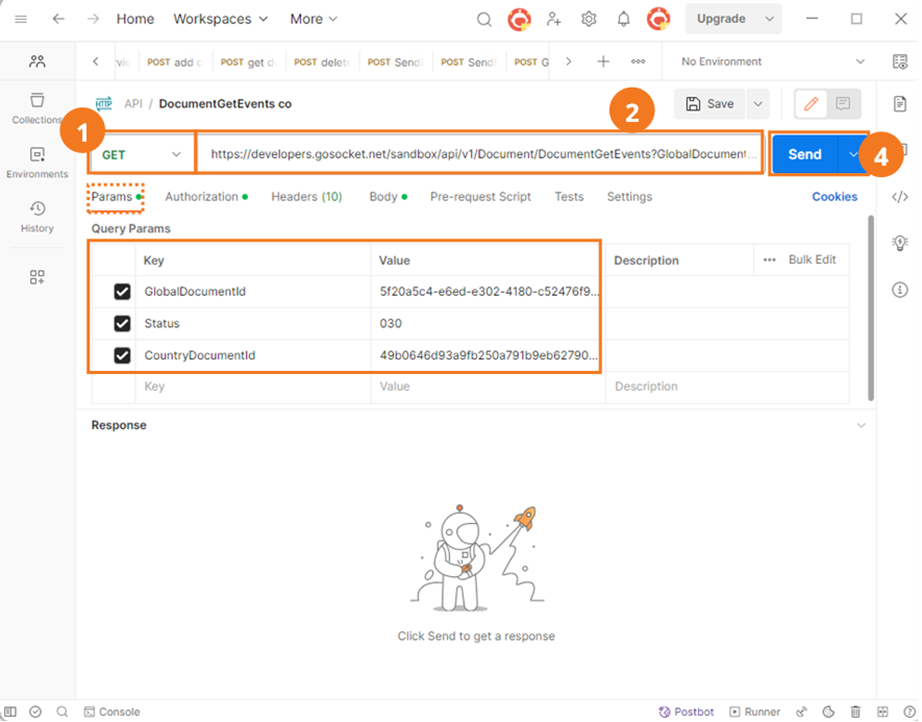Switch to the Authorization tab
922x722 pixels.
coord(206,197)
